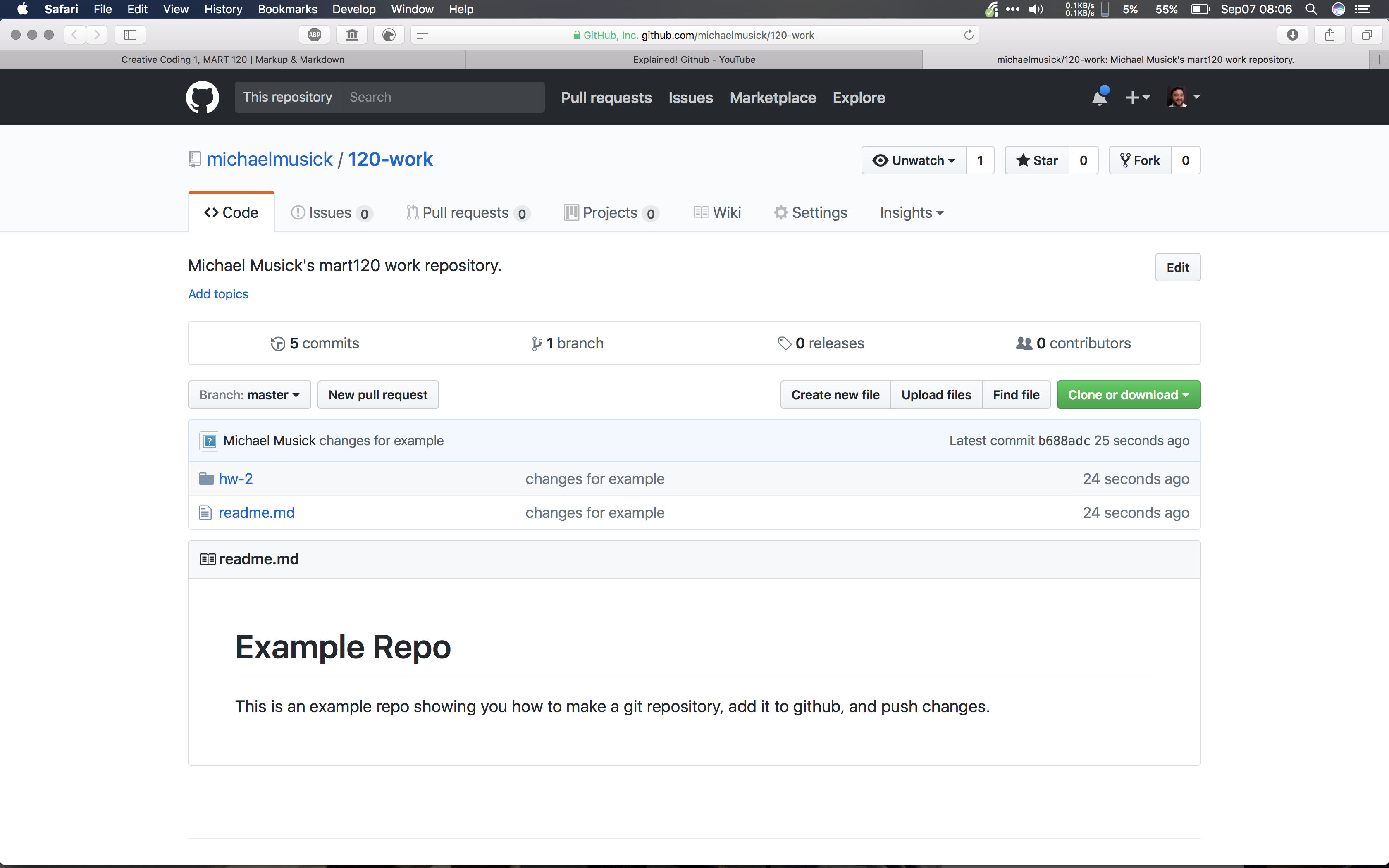Click the volume icon in menu bar
The image size is (1389, 868).
point(1036,9)
